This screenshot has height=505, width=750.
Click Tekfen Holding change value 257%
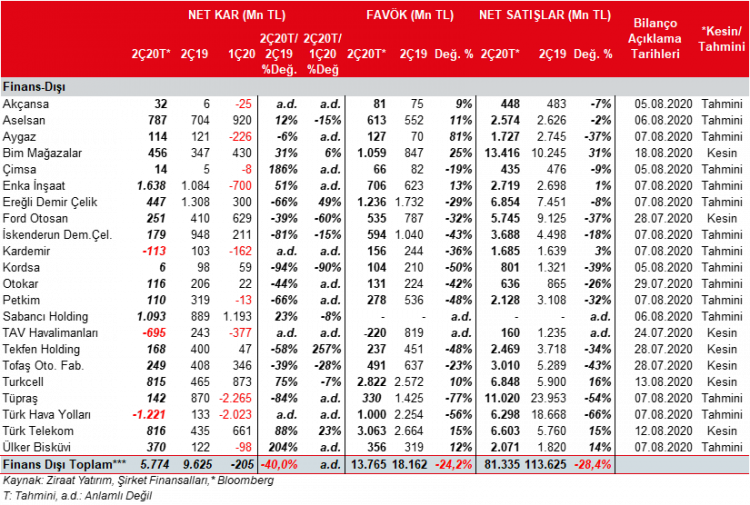(x=327, y=349)
